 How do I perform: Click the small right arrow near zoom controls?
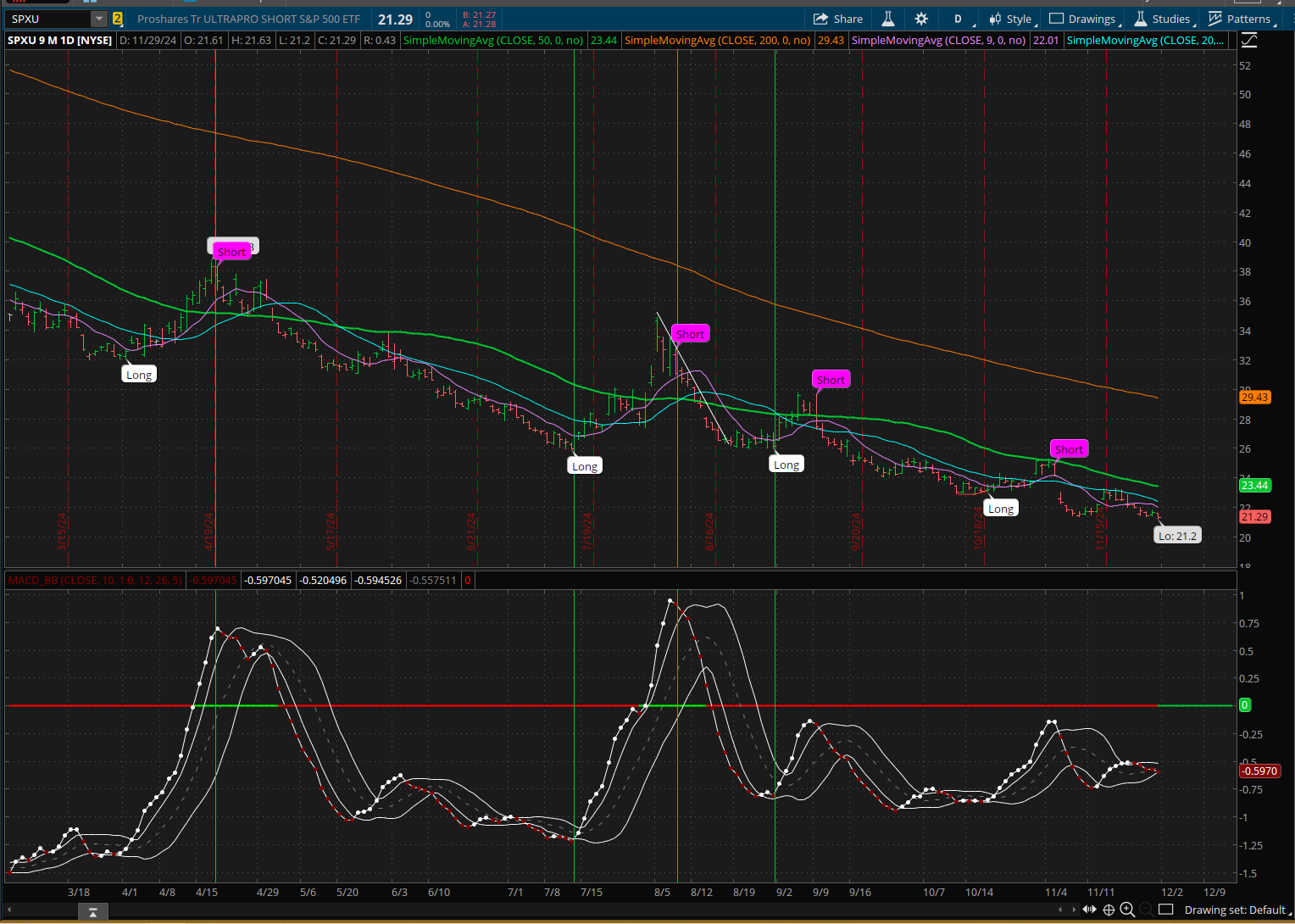(1074, 910)
